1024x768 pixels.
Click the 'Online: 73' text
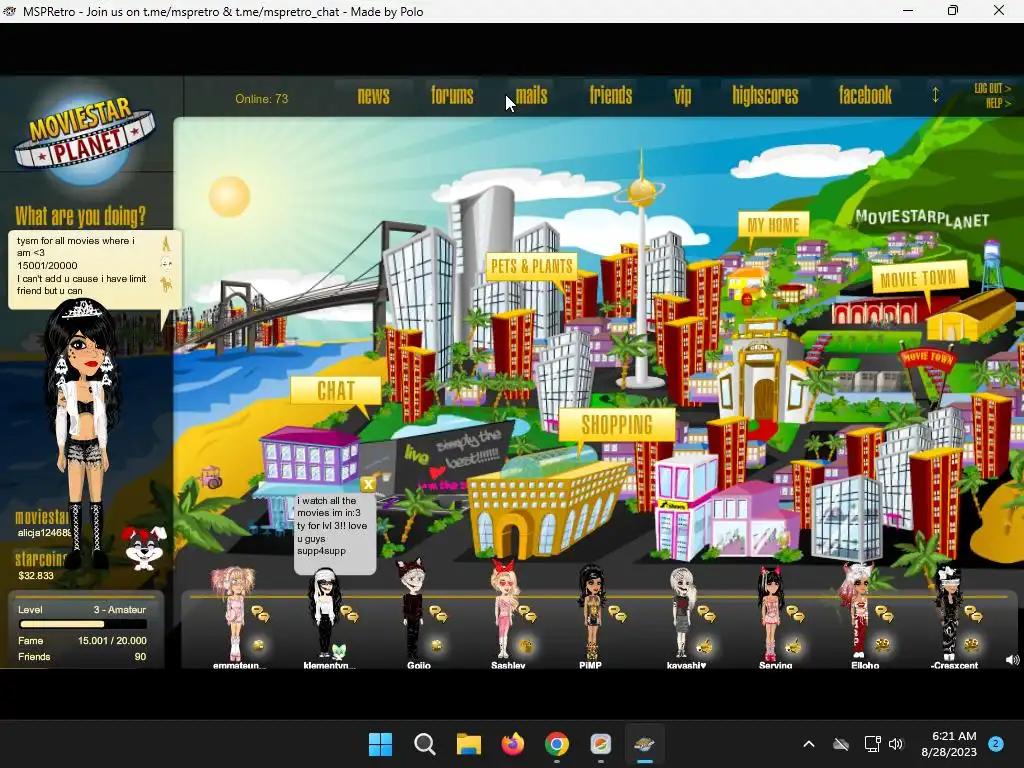pyautogui.click(x=261, y=99)
